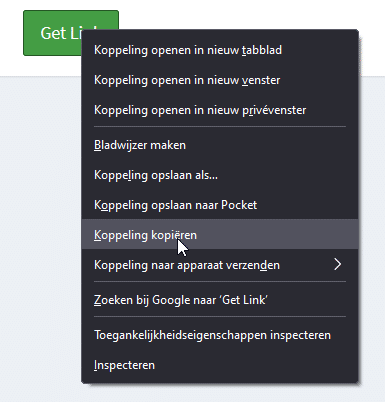Image resolution: width=385 pixels, height=402 pixels.
Task: Open 'Koppeling naar apparaat verzenden' entry
Action: click(220, 265)
